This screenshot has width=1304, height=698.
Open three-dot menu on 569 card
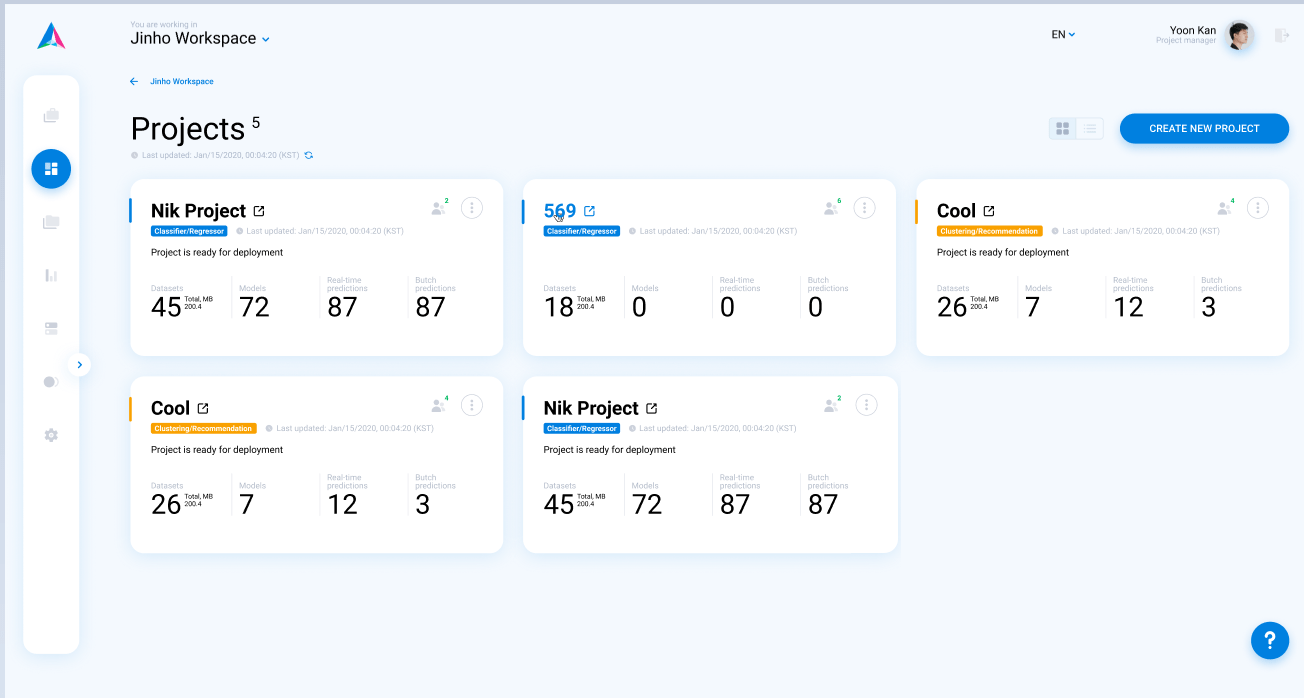(865, 208)
